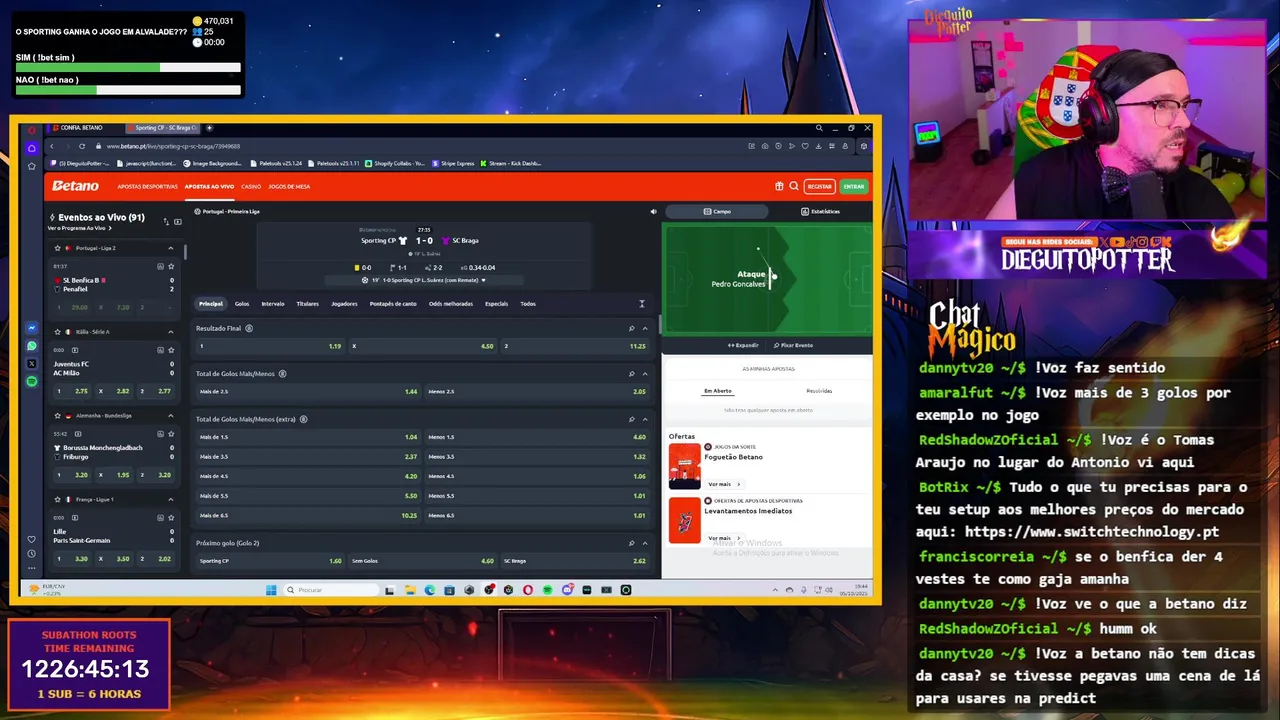Click the REGISTAR button

tap(820, 186)
